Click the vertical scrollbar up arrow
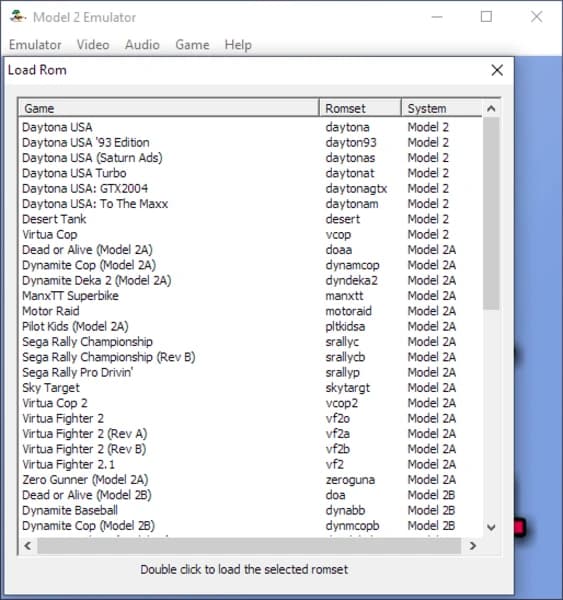 click(491, 108)
